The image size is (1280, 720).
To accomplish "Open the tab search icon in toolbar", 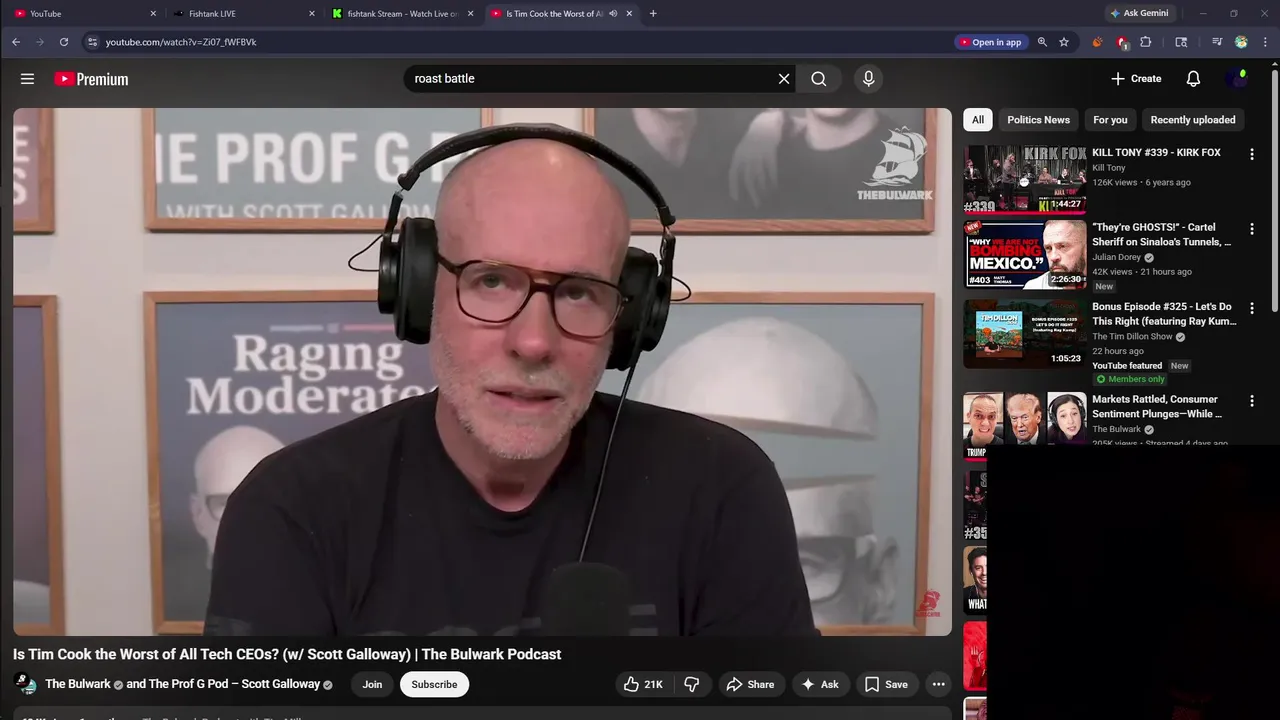I will (x=1181, y=42).
